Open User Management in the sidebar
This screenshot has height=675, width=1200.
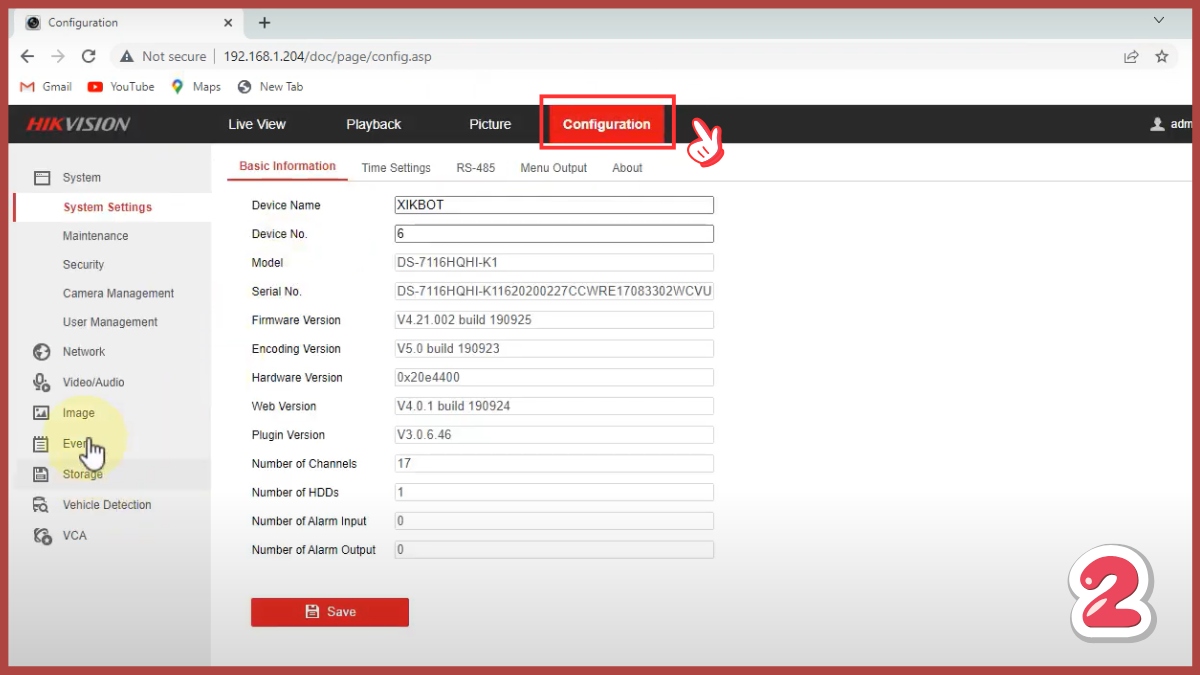coord(110,322)
